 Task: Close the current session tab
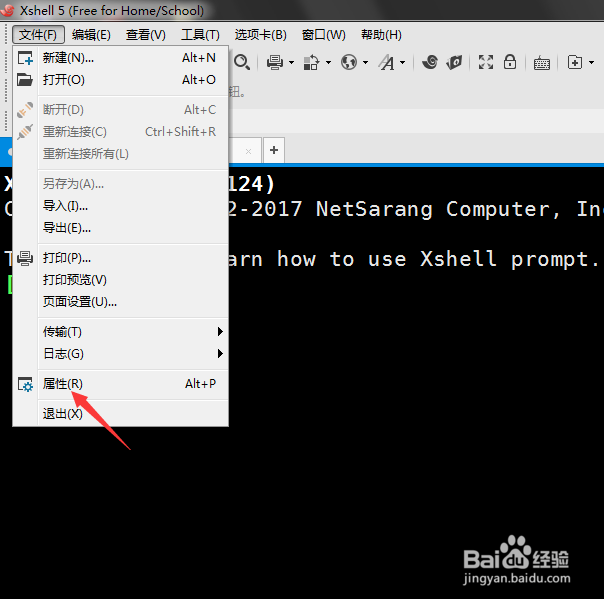(x=248, y=151)
